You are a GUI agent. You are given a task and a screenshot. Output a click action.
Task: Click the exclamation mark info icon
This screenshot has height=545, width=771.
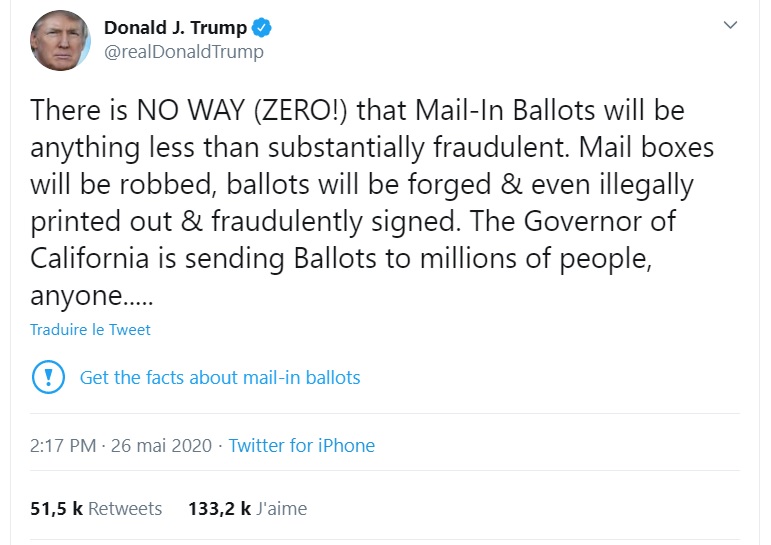coord(47,378)
